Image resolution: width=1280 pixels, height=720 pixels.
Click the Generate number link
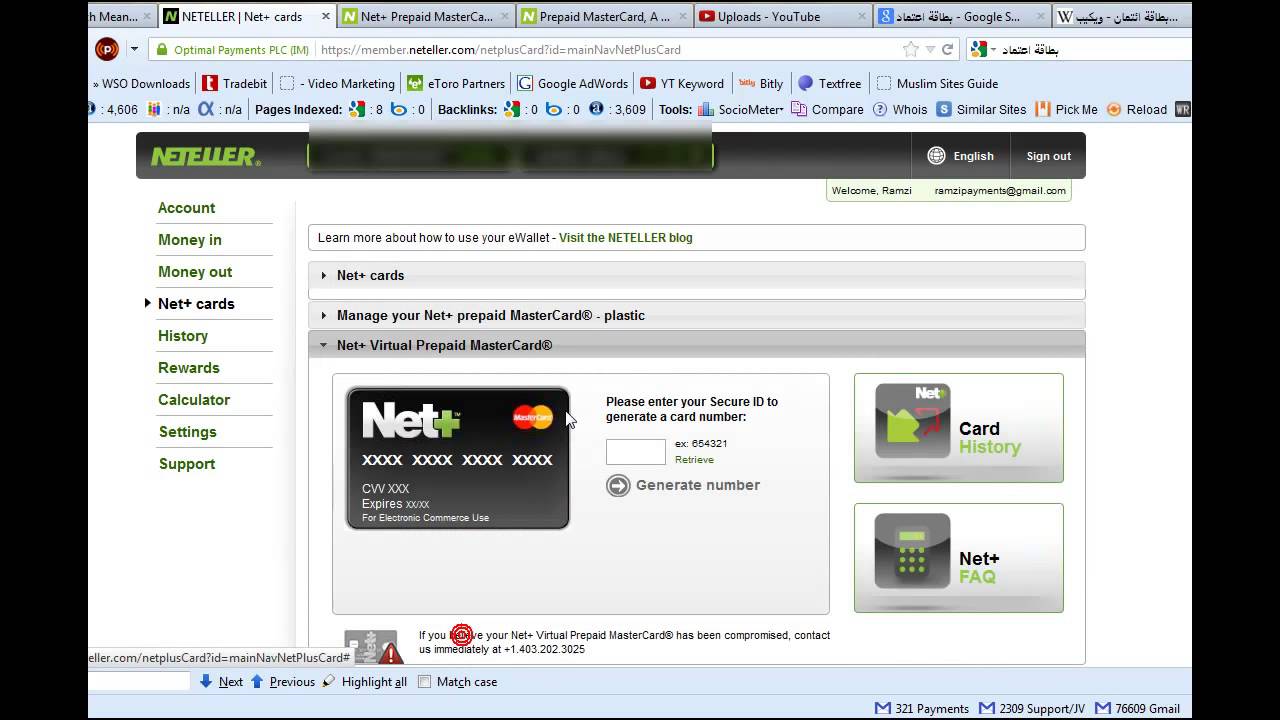pos(698,486)
